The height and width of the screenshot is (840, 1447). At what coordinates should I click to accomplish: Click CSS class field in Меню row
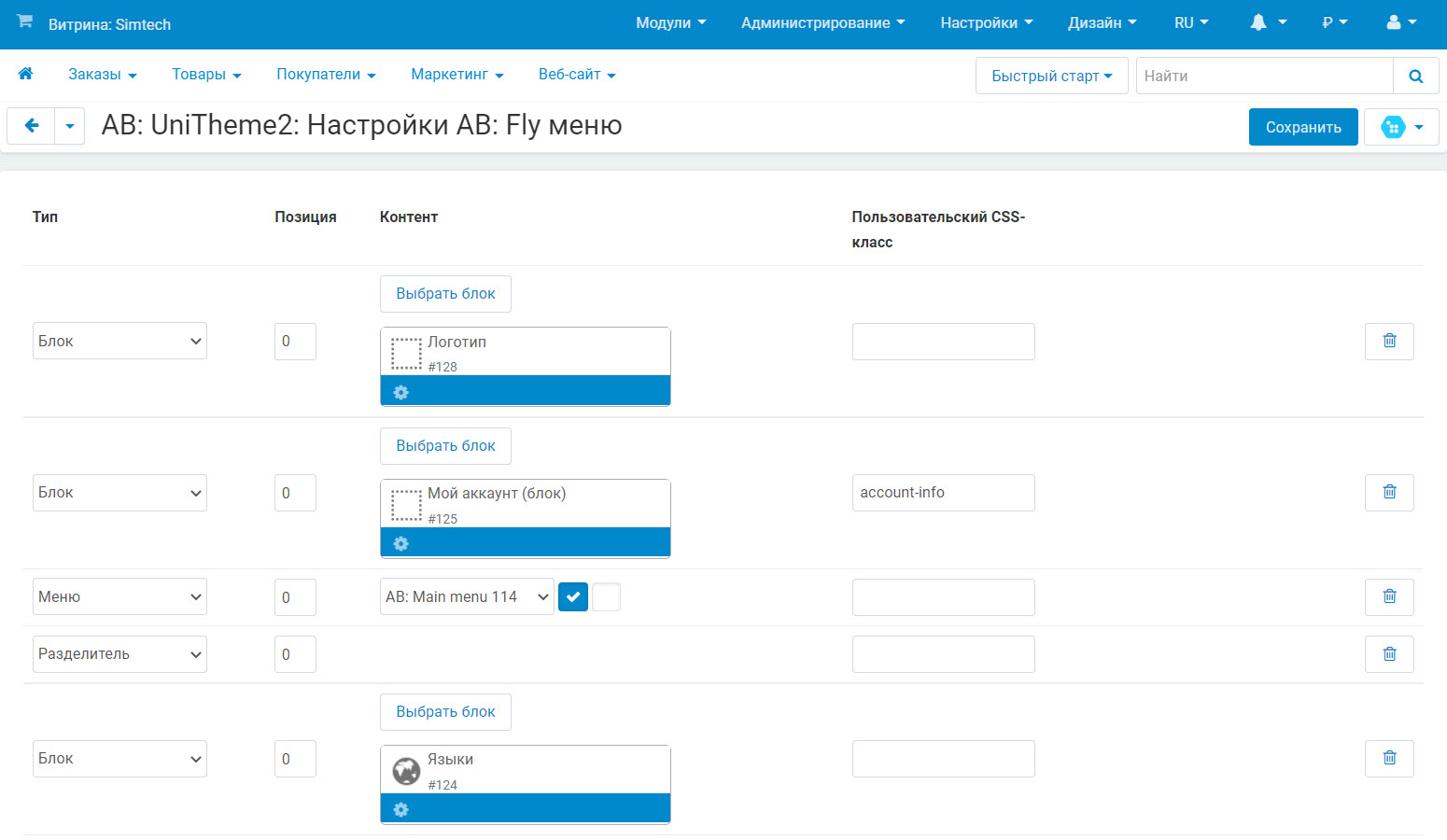click(943, 596)
